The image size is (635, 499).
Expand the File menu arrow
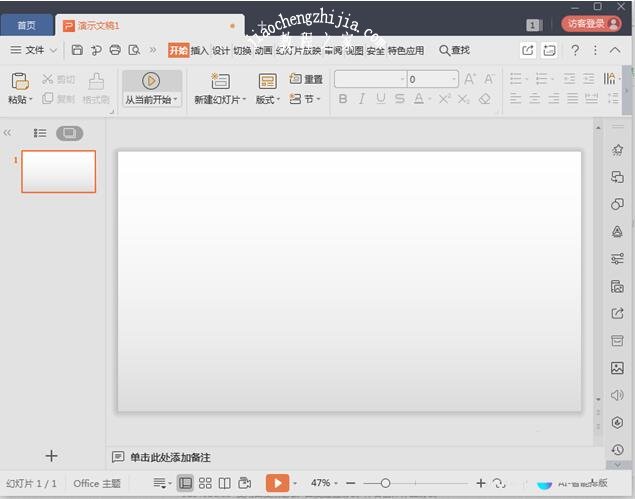pyautogui.click(x=53, y=50)
